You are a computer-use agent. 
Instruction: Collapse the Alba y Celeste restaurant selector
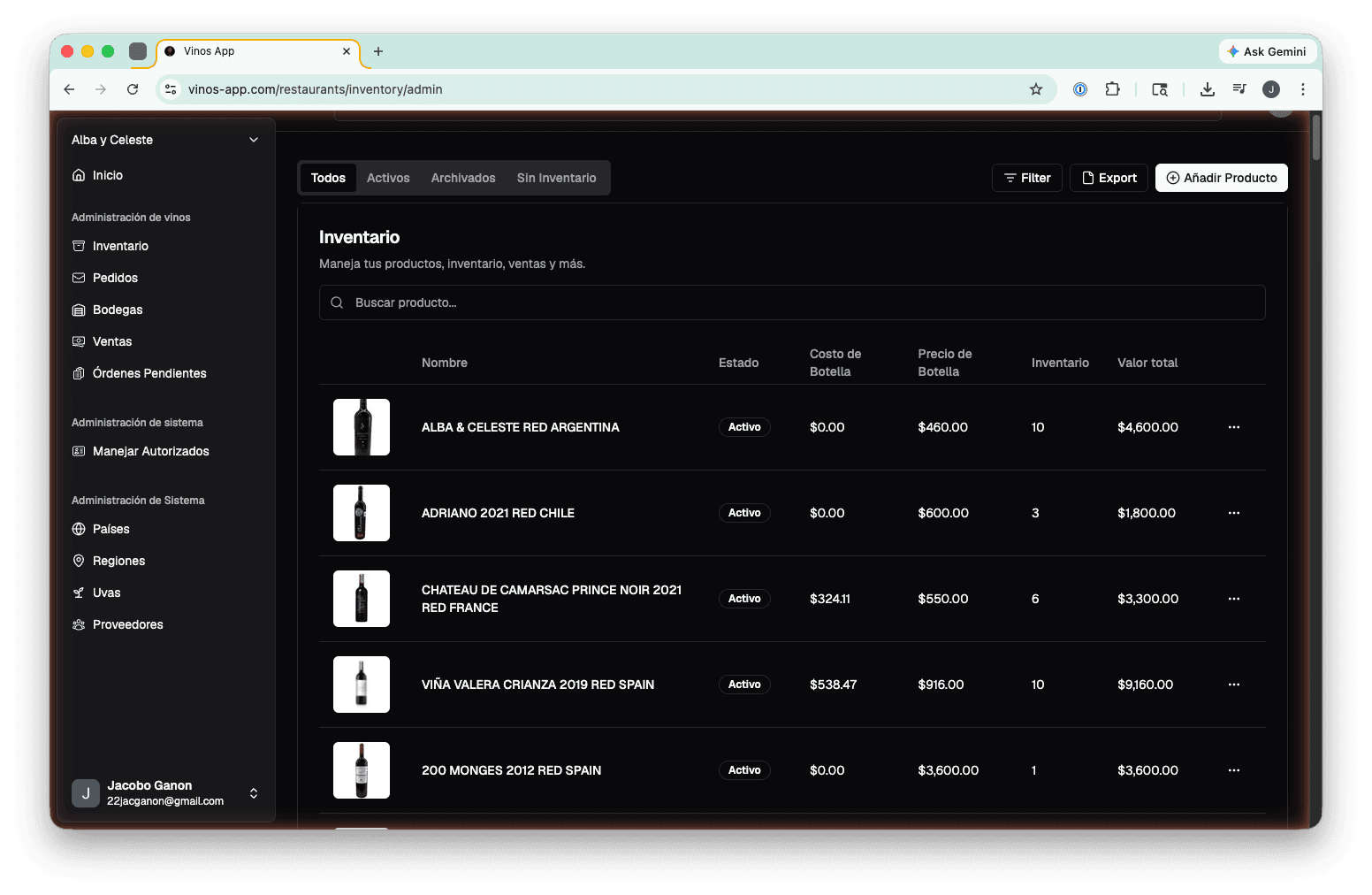[x=254, y=140]
